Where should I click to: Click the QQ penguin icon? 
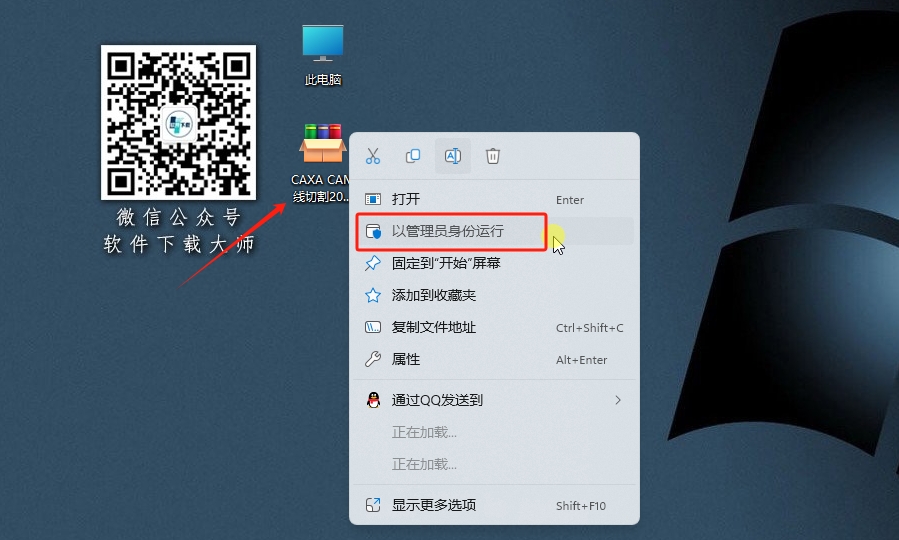[x=373, y=400]
